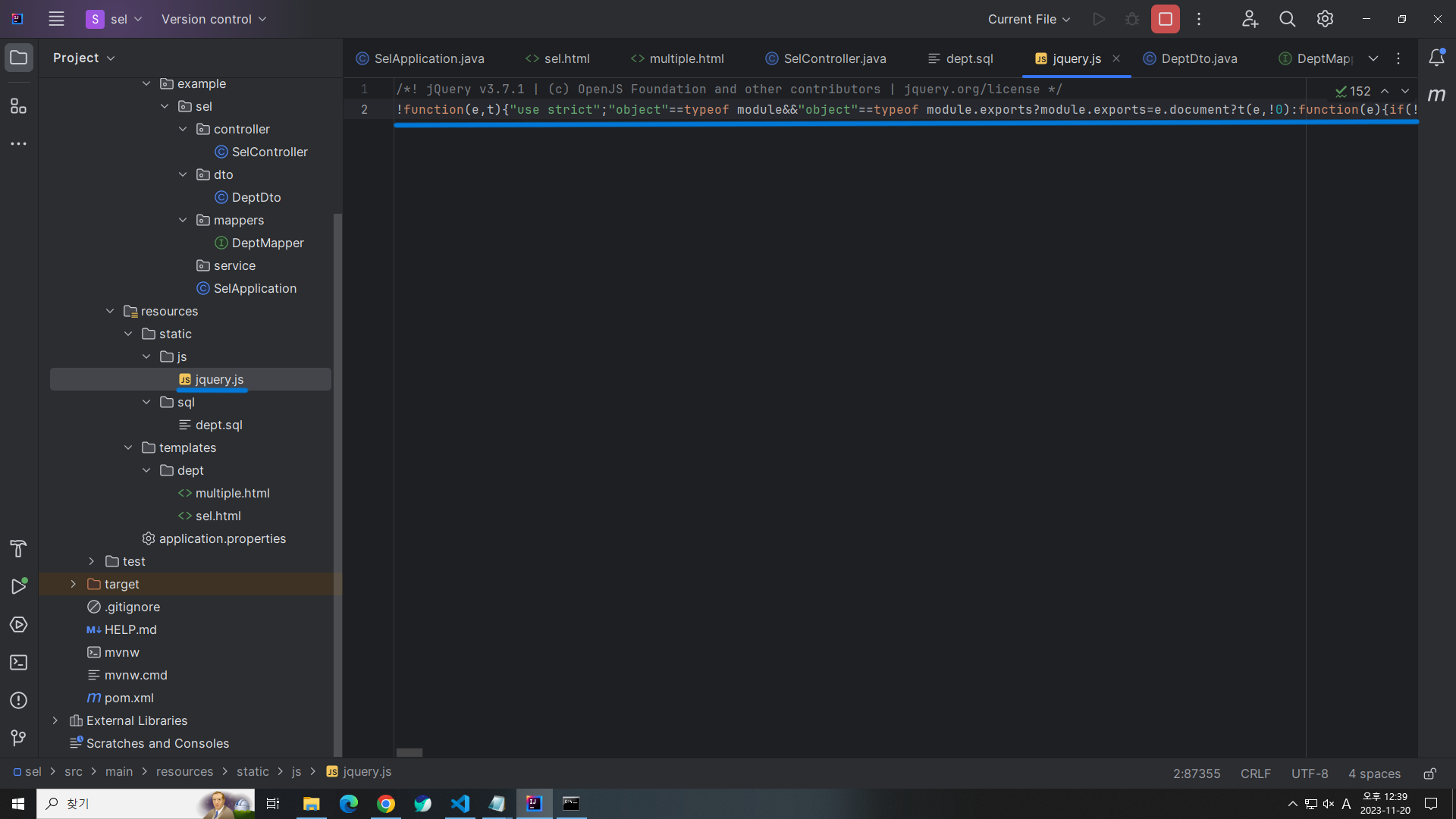
Task: Open the Git tool window icon
Action: click(18, 737)
